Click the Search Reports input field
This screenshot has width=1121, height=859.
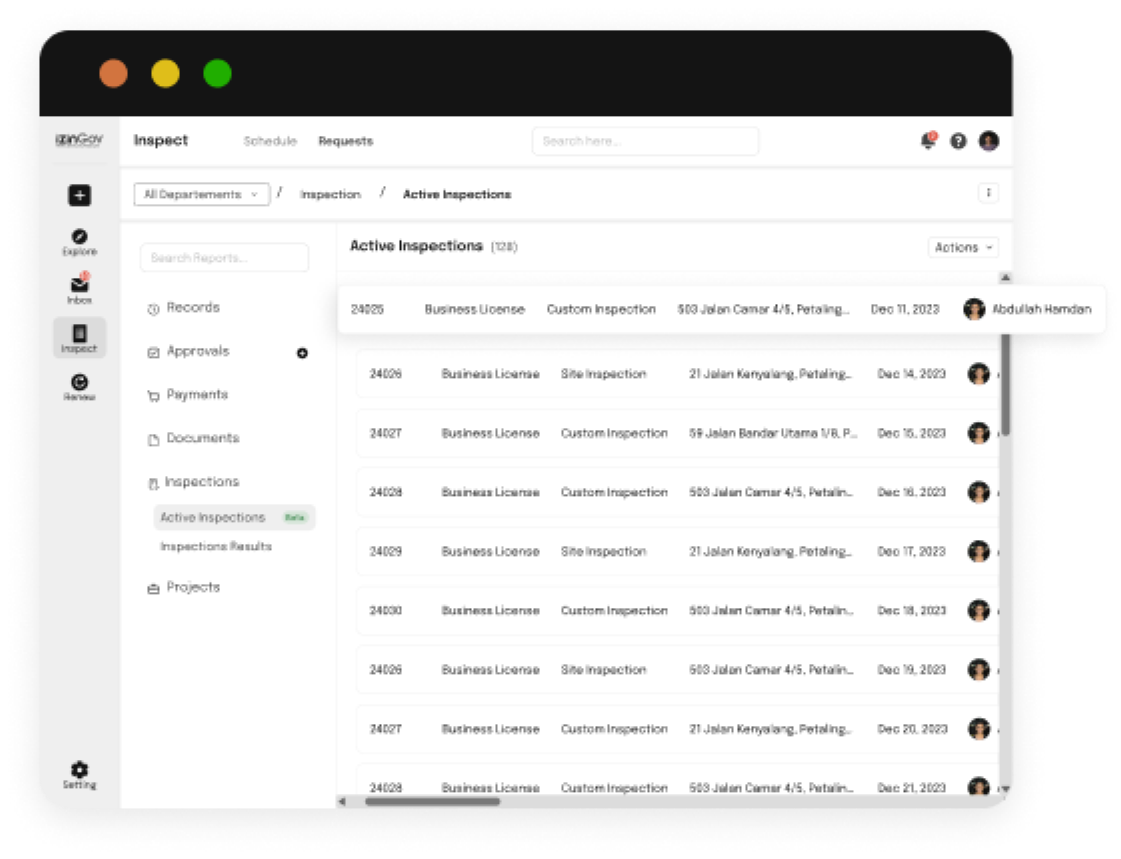[224, 257]
